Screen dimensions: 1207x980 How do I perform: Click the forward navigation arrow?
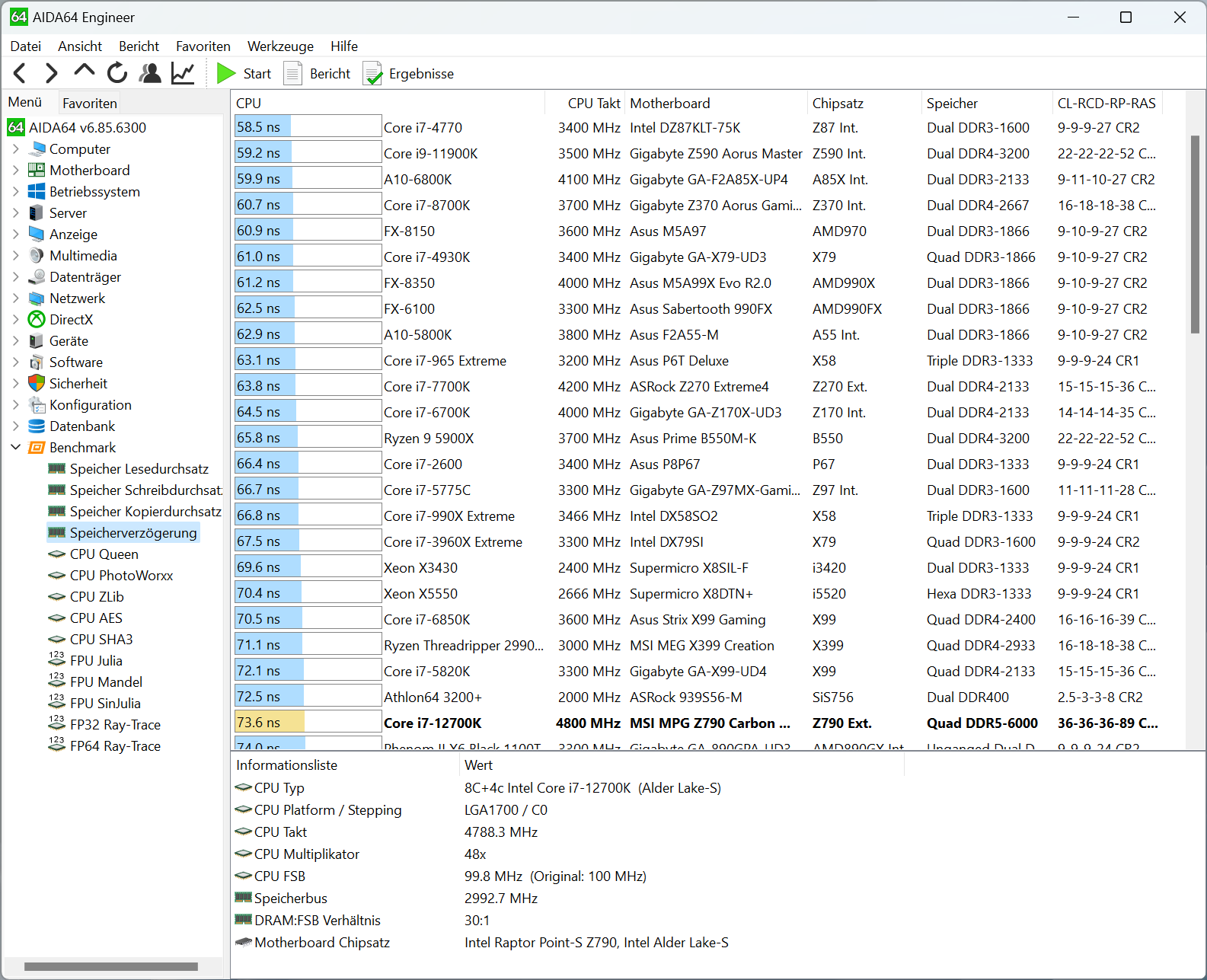click(x=51, y=74)
